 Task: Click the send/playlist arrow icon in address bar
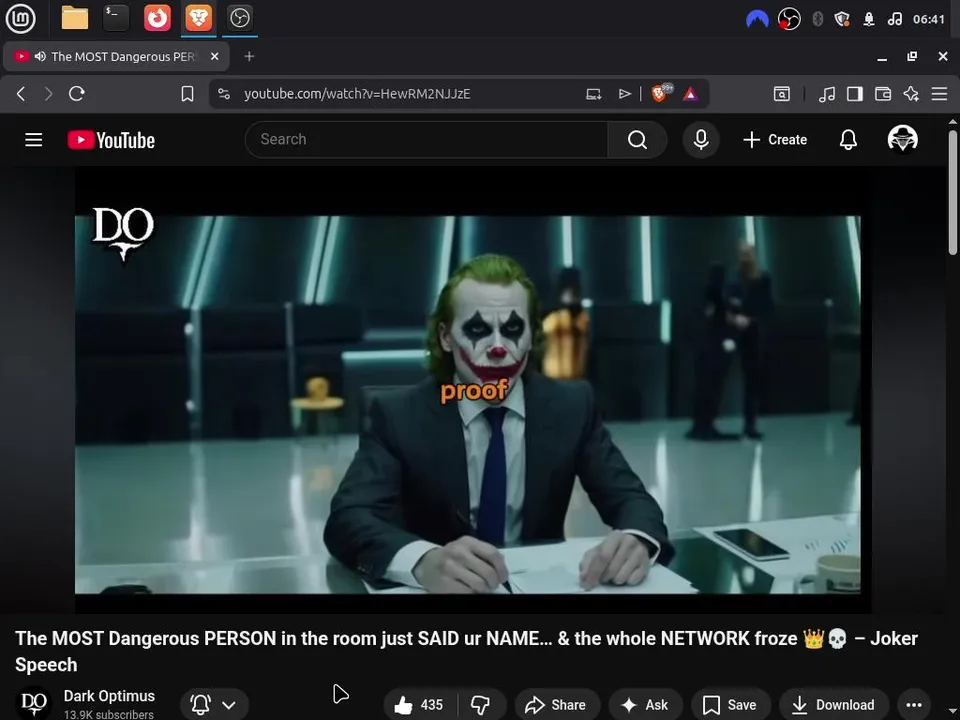[x=624, y=94]
